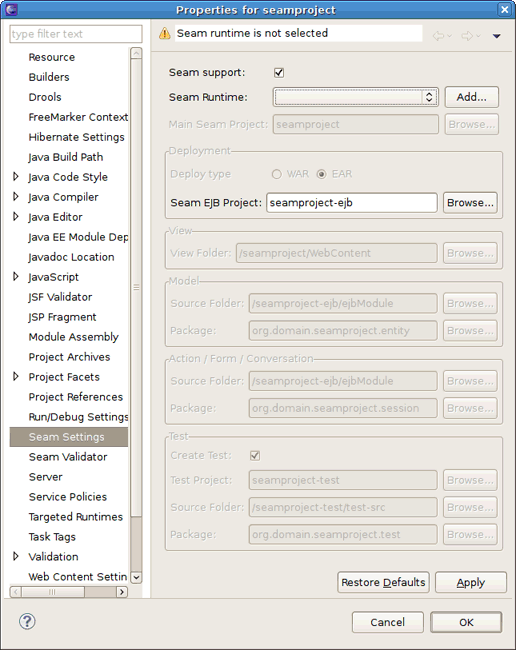Image resolution: width=516 pixels, height=650 pixels.
Task: Select Builders in the properties tree
Action: pos(49,77)
